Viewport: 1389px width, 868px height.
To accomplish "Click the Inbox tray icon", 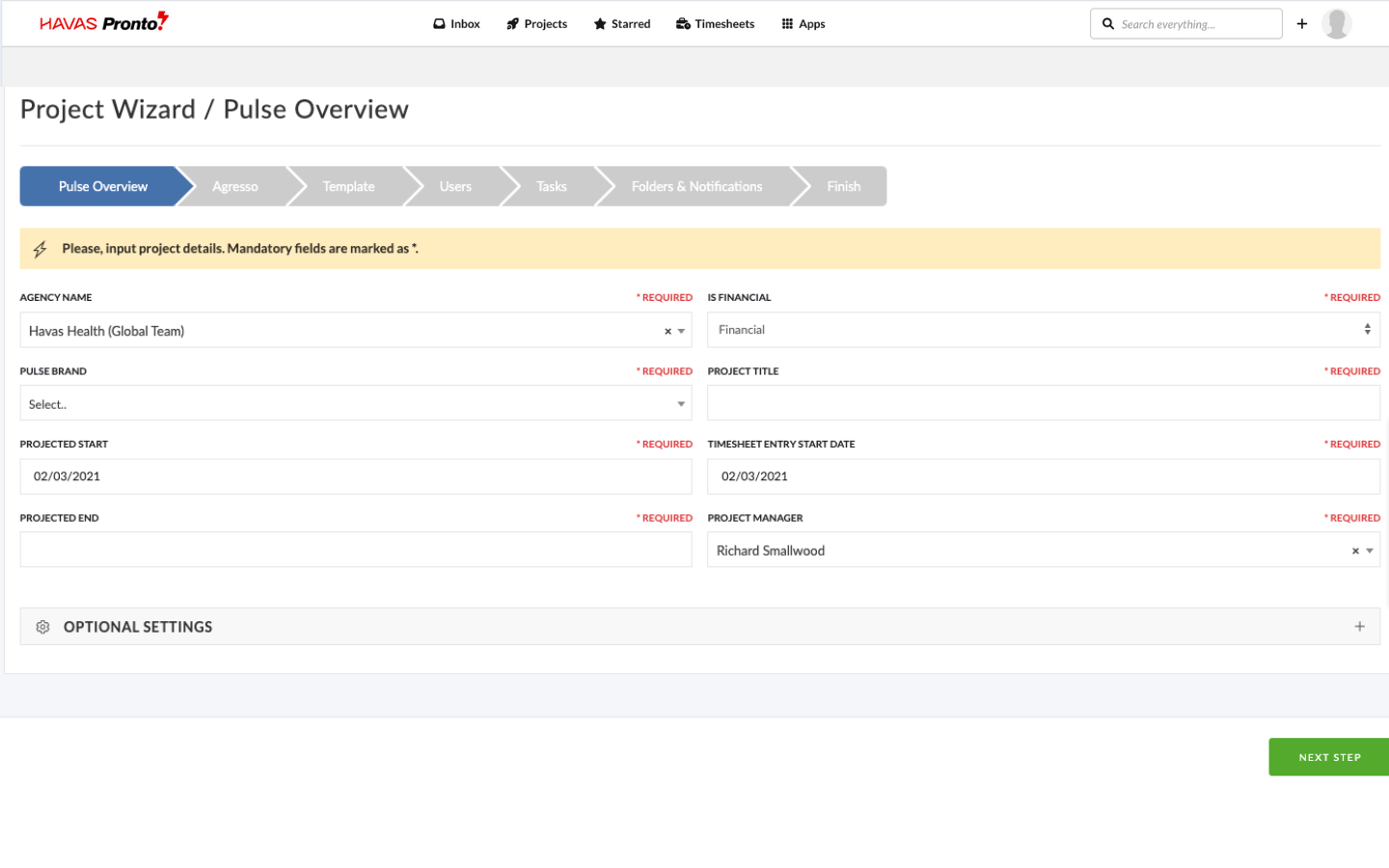I will [x=439, y=24].
